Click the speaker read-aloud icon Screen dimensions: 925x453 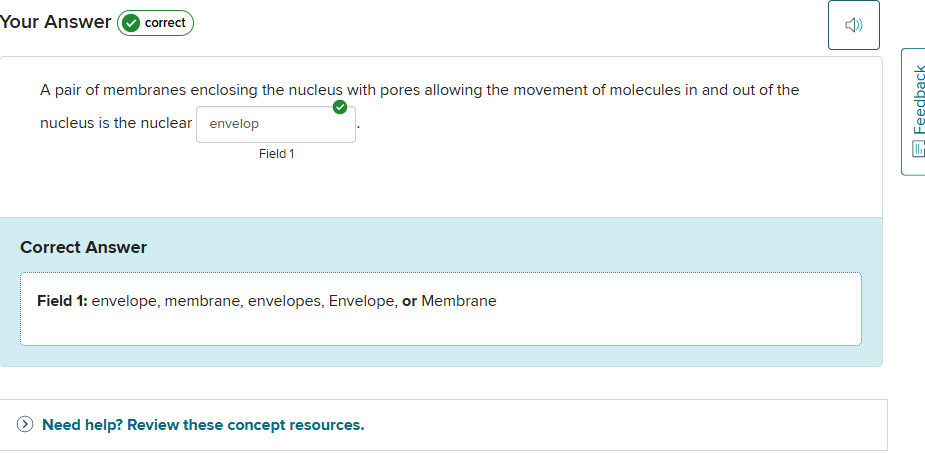coord(853,25)
